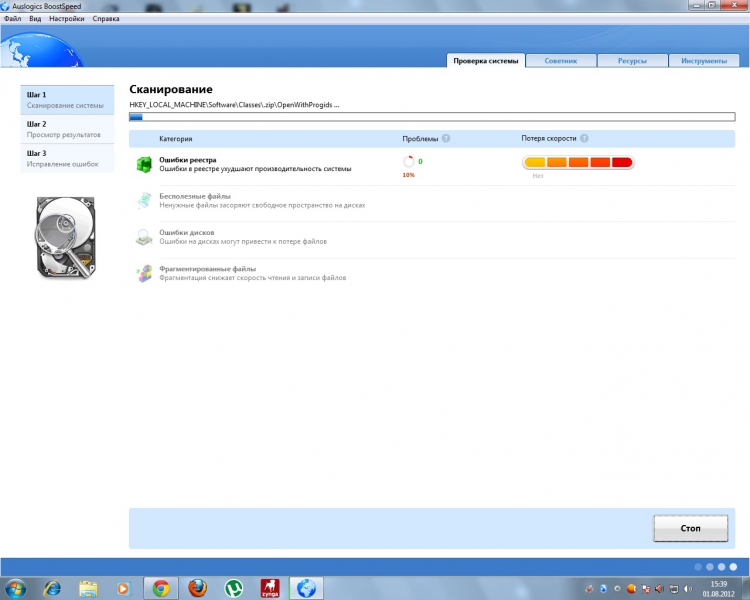Switch to the Советник tab
The height and width of the screenshot is (600, 750).
click(x=560, y=61)
